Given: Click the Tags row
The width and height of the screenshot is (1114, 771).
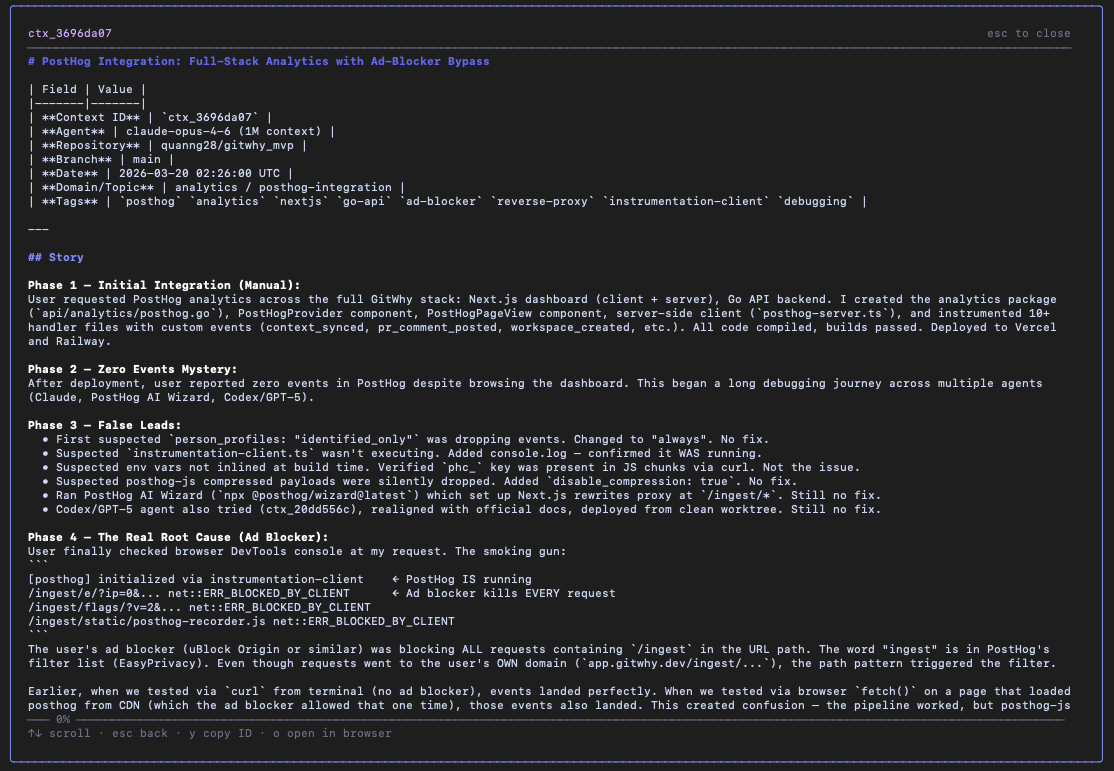Looking at the screenshot, I should [448, 201].
